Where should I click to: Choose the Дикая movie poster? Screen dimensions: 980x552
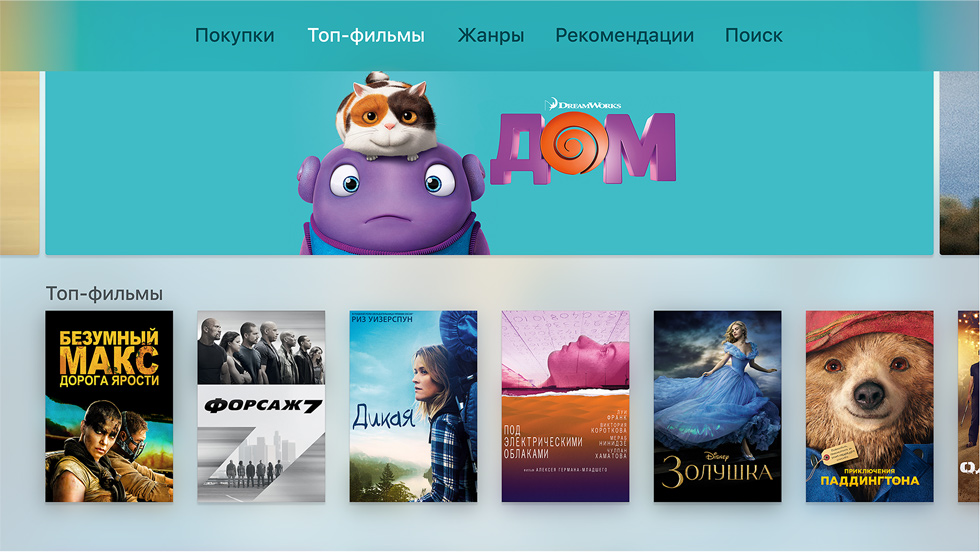click(413, 406)
